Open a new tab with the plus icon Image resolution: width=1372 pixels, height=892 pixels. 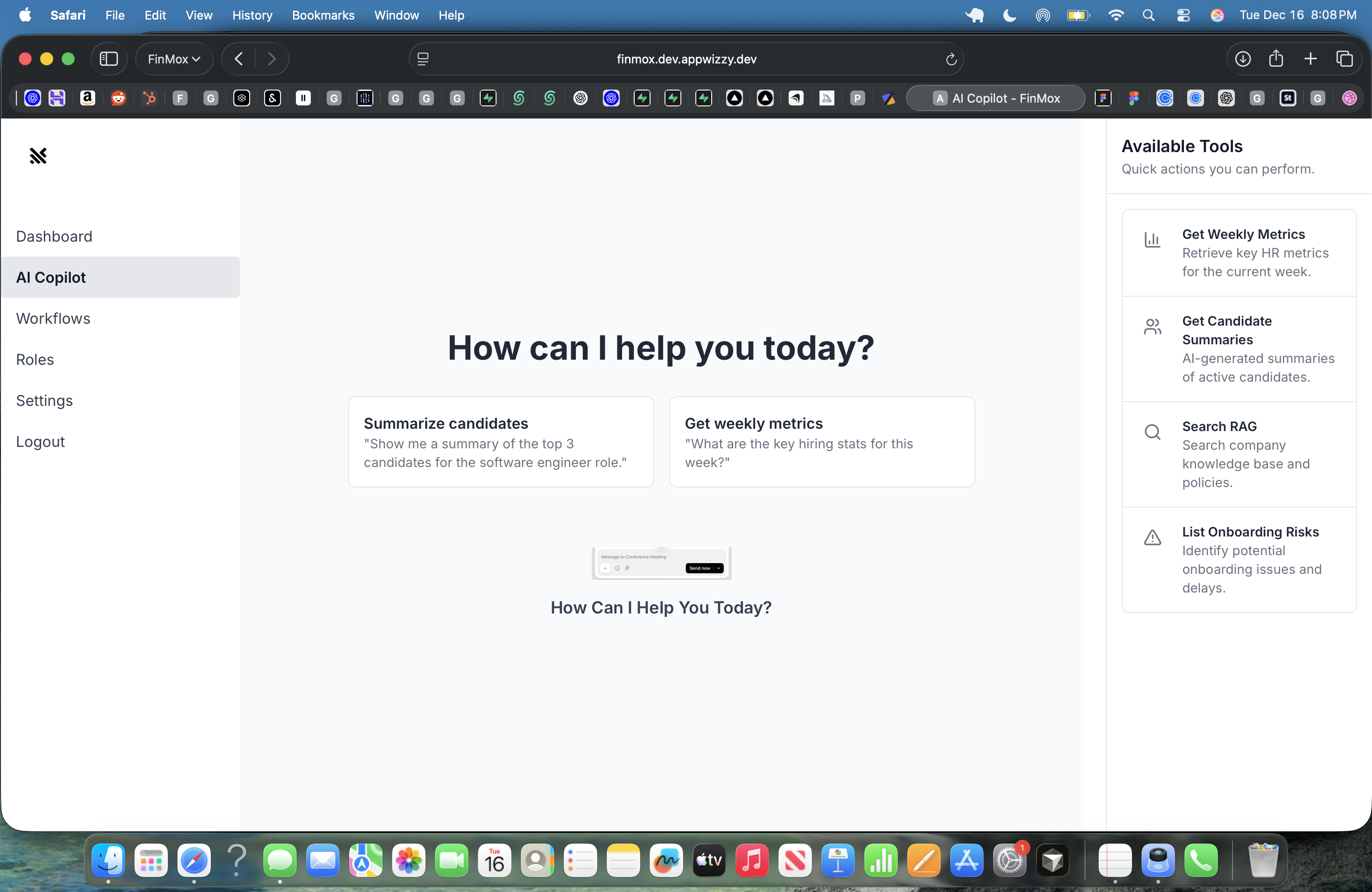pyautogui.click(x=1310, y=58)
